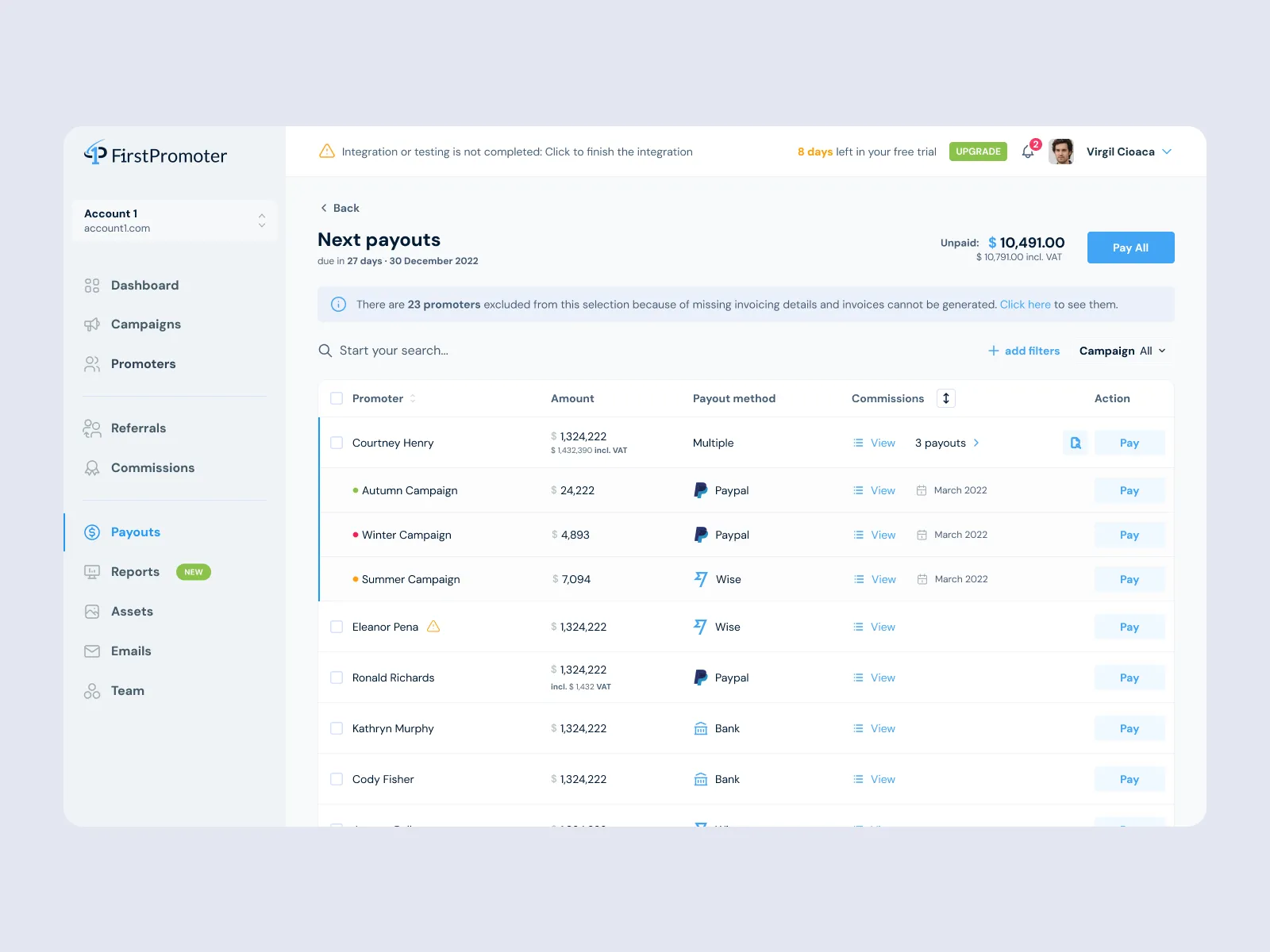This screenshot has height=952, width=1270.
Task: Open the Virgil Cioaca user menu chevron
Action: pos(1167,152)
